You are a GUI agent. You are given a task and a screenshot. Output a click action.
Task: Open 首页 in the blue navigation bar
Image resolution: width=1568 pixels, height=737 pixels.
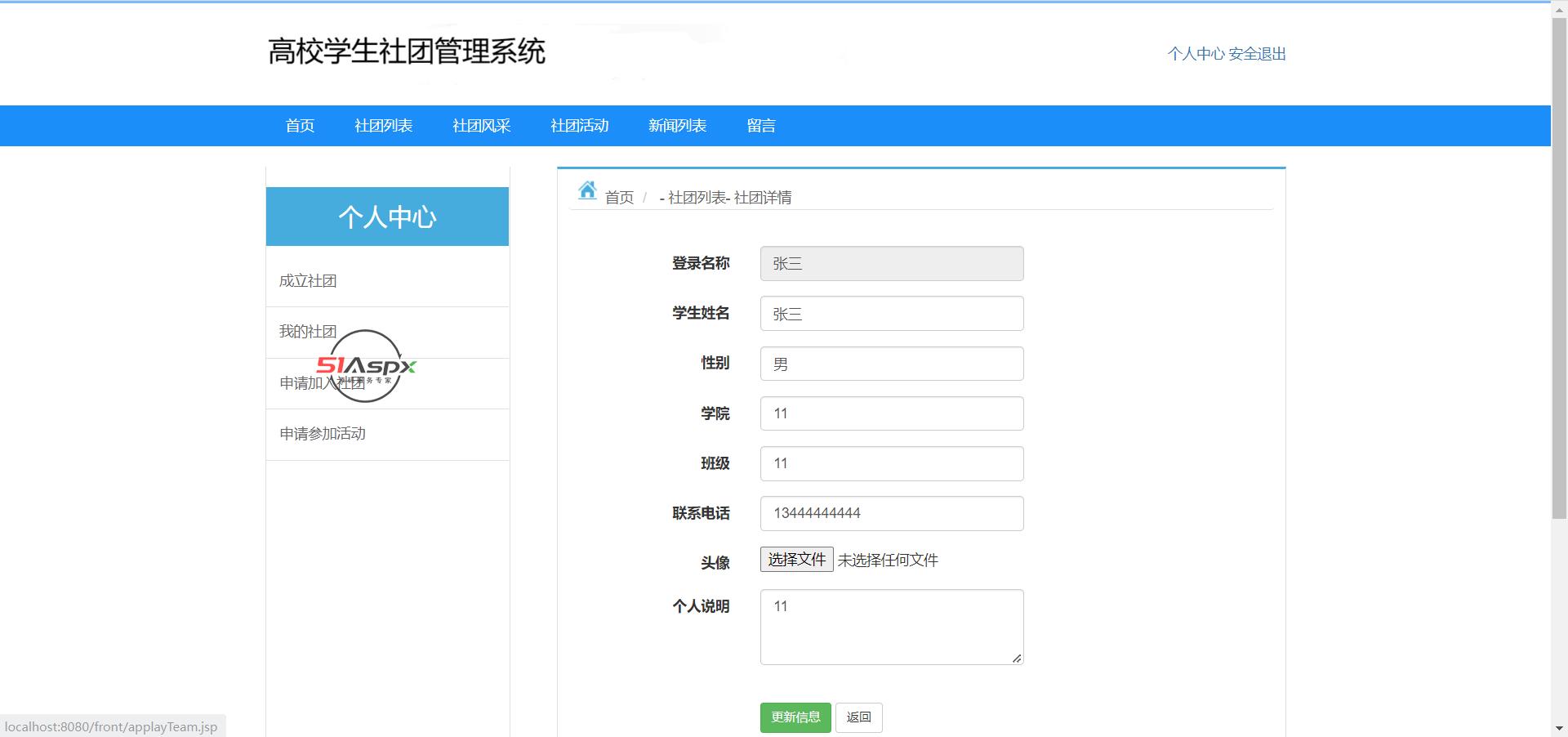[x=300, y=126]
